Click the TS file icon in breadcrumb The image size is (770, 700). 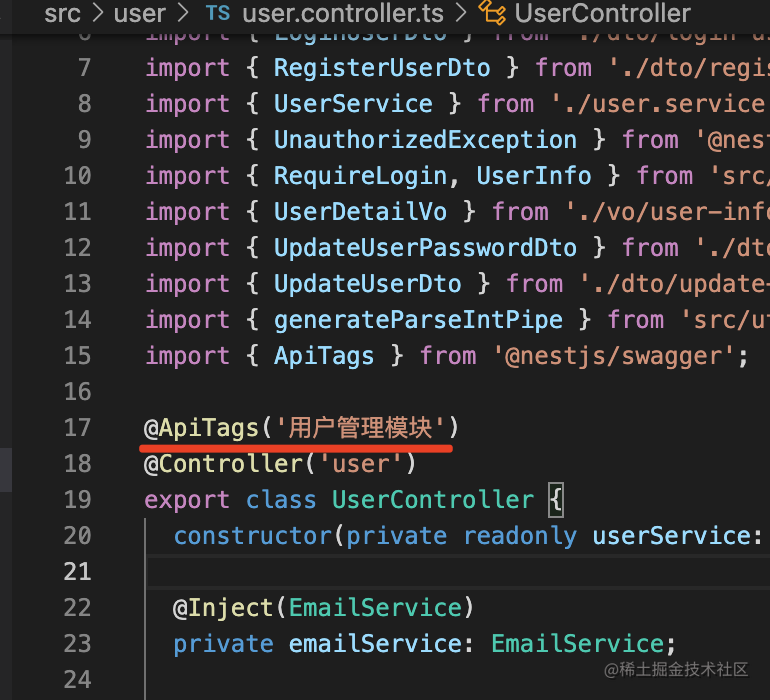218,13
